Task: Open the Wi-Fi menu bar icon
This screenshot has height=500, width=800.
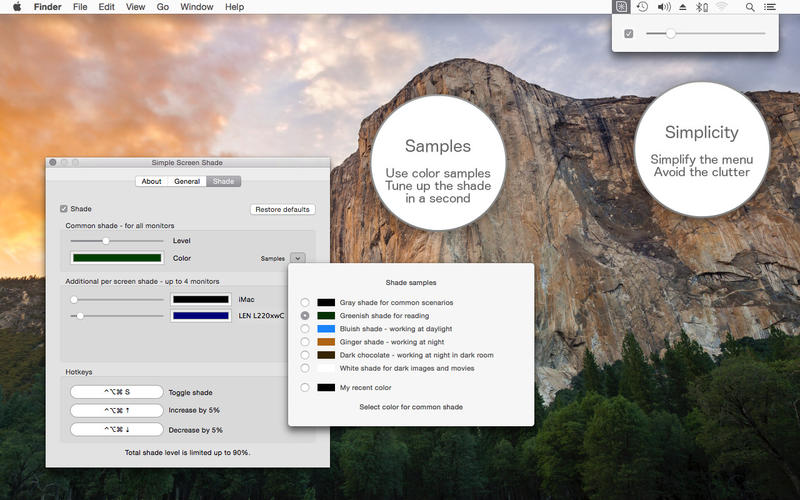Action: point(721,7)
